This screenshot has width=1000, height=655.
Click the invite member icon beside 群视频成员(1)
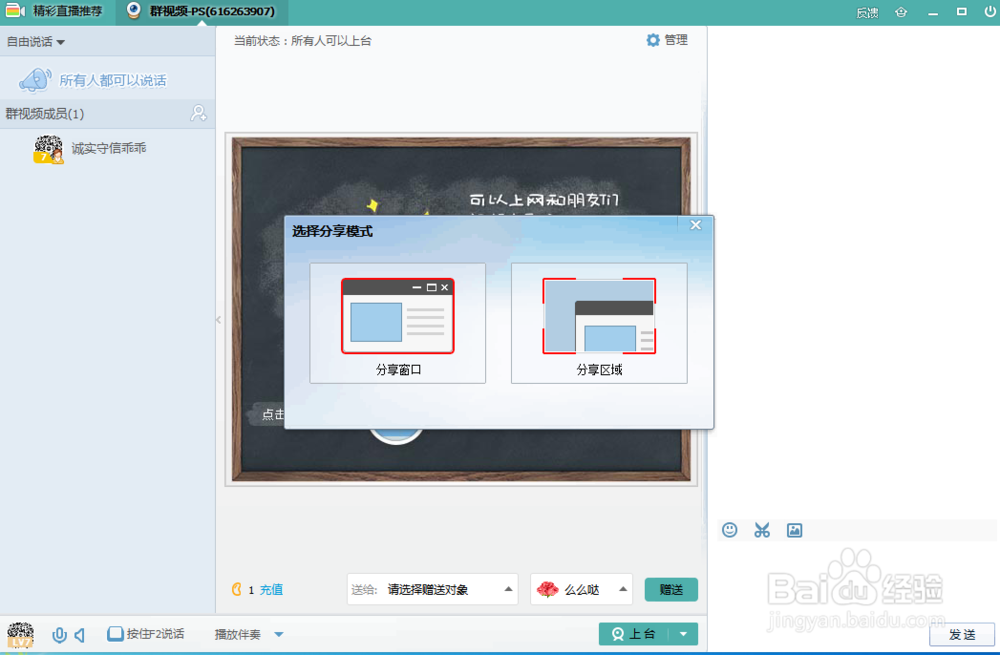(198, 113)
